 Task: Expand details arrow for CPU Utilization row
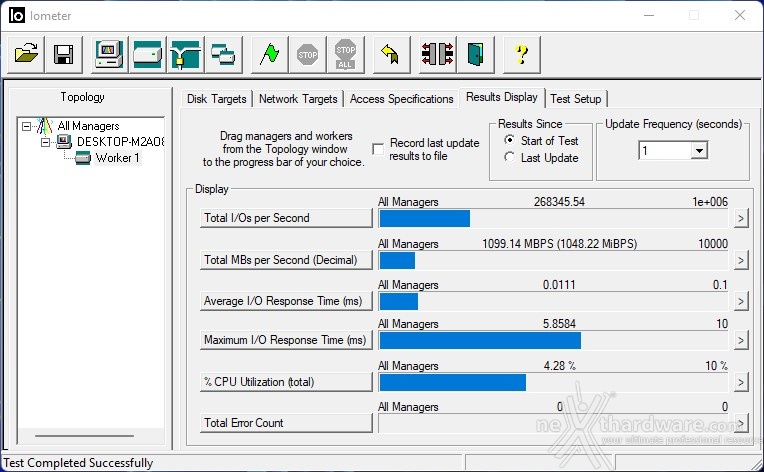[741, 382]
